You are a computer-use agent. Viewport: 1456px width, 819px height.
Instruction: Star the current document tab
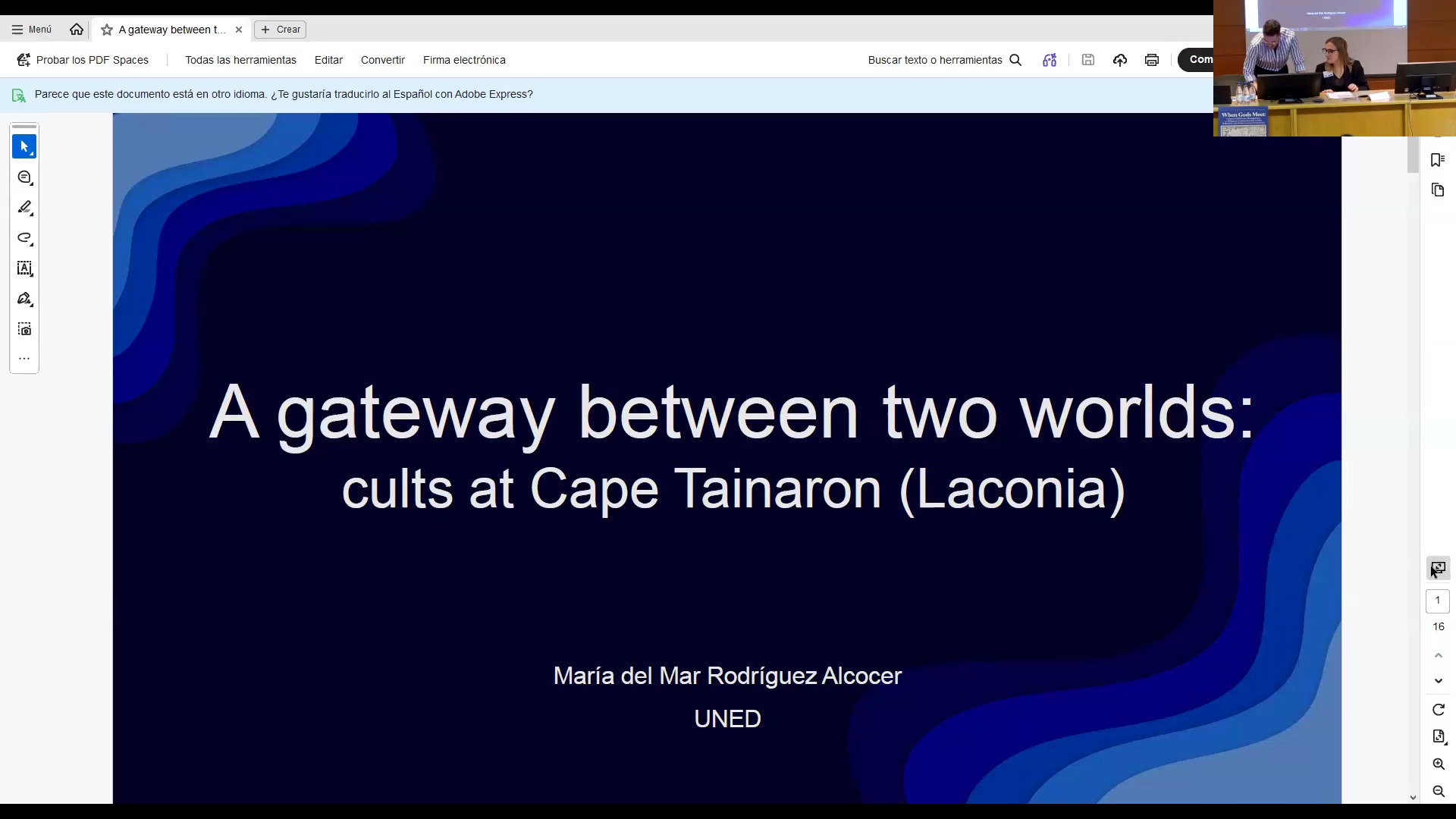[x=107, y=30]
